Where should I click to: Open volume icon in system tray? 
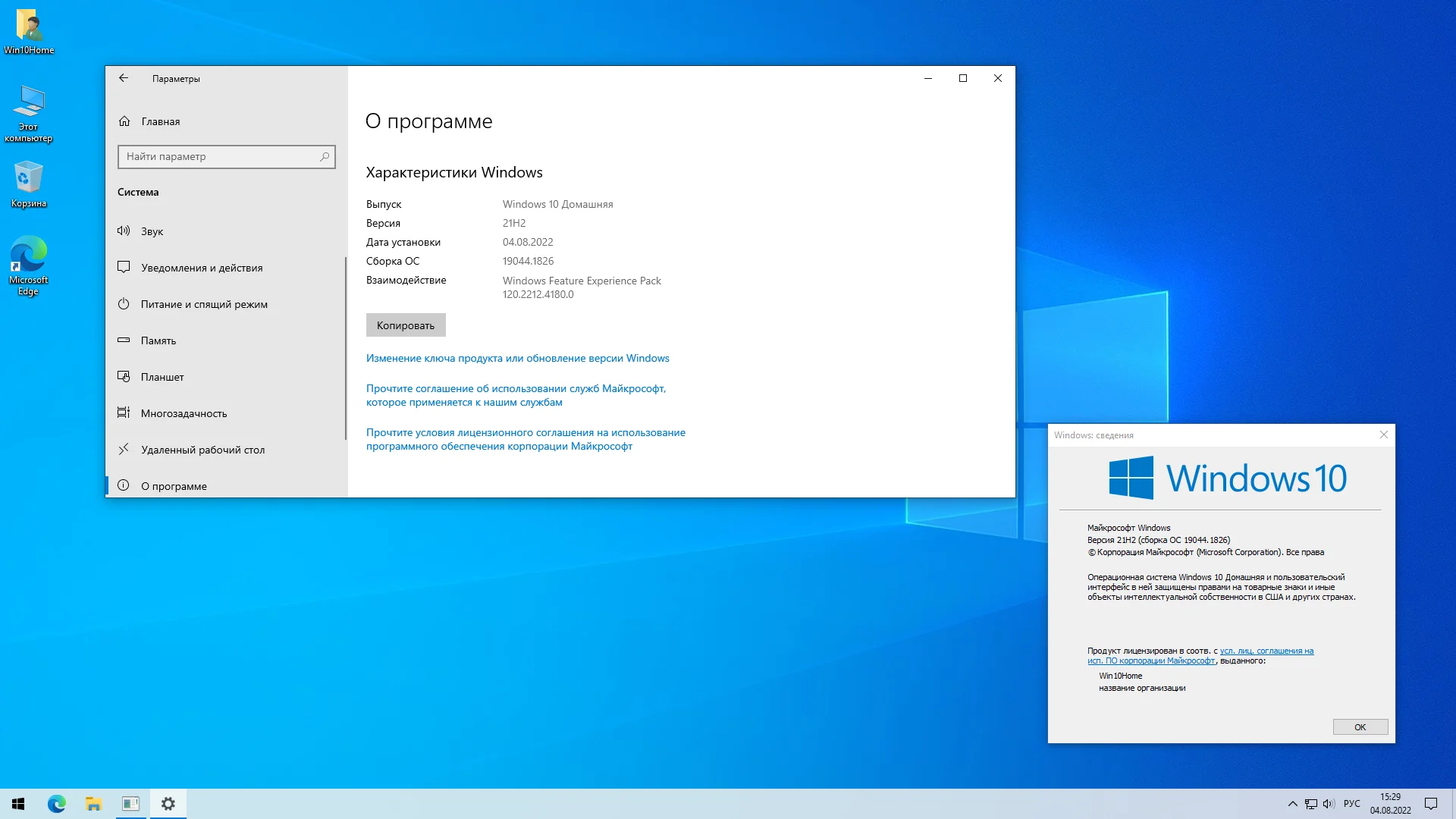(x=1329, y=804)
